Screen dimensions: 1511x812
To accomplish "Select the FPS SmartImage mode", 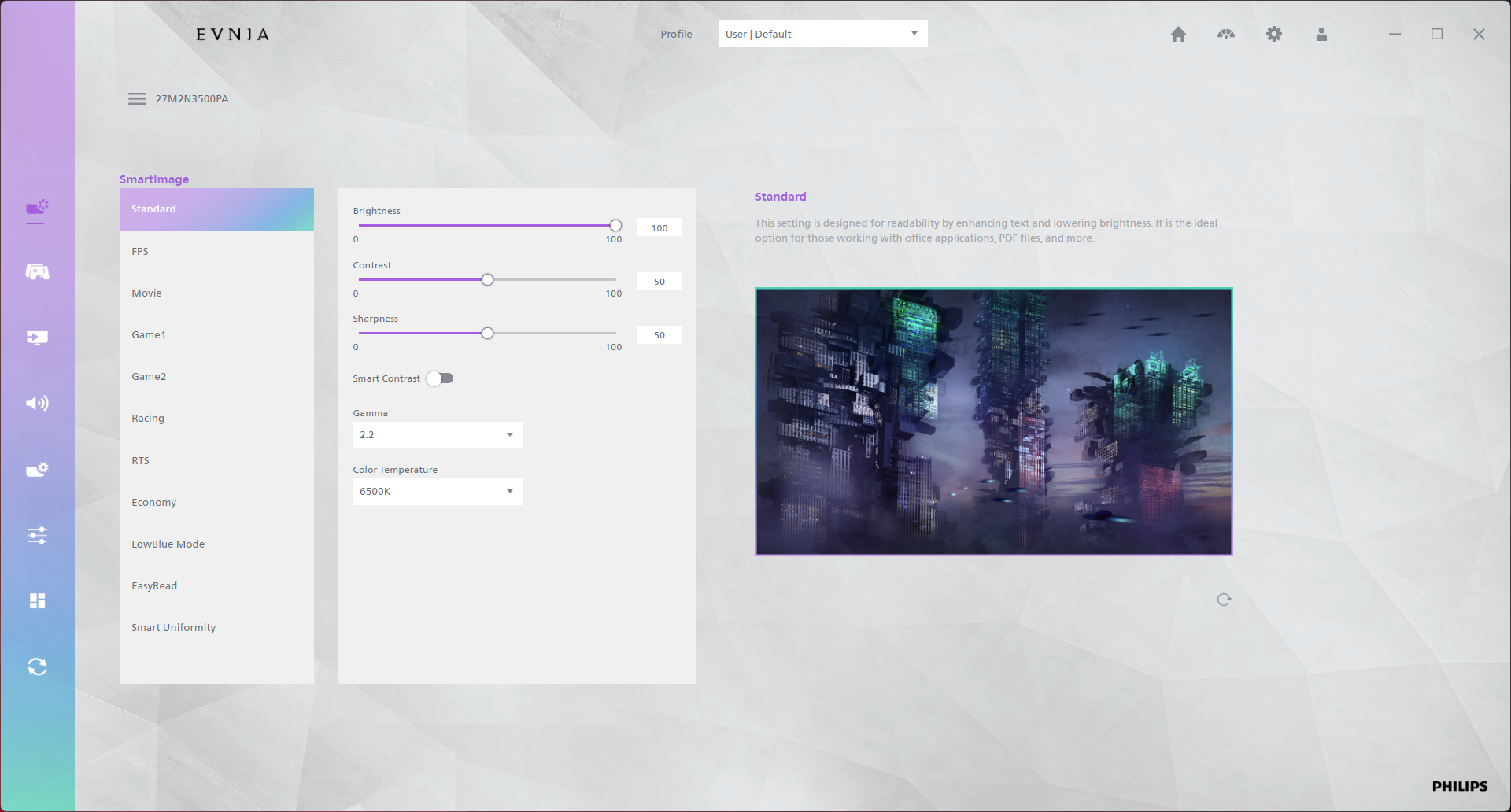I will 140,252.
